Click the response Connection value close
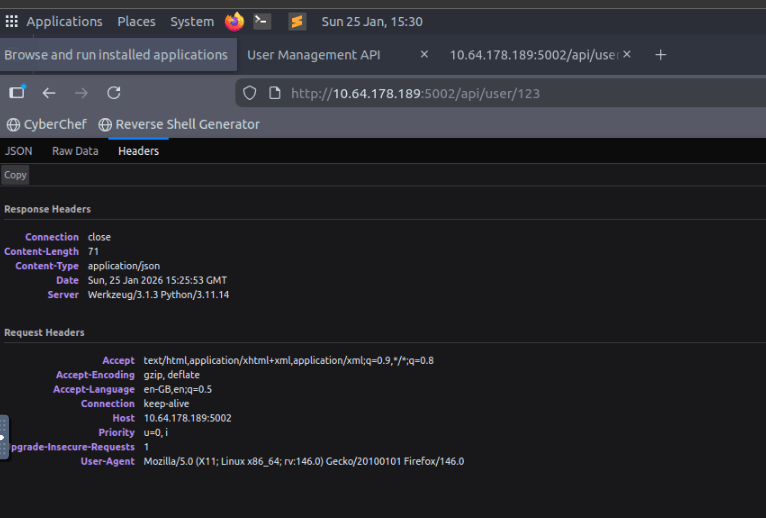The height and width of the screenshot is (518, 766). [99, 237]
